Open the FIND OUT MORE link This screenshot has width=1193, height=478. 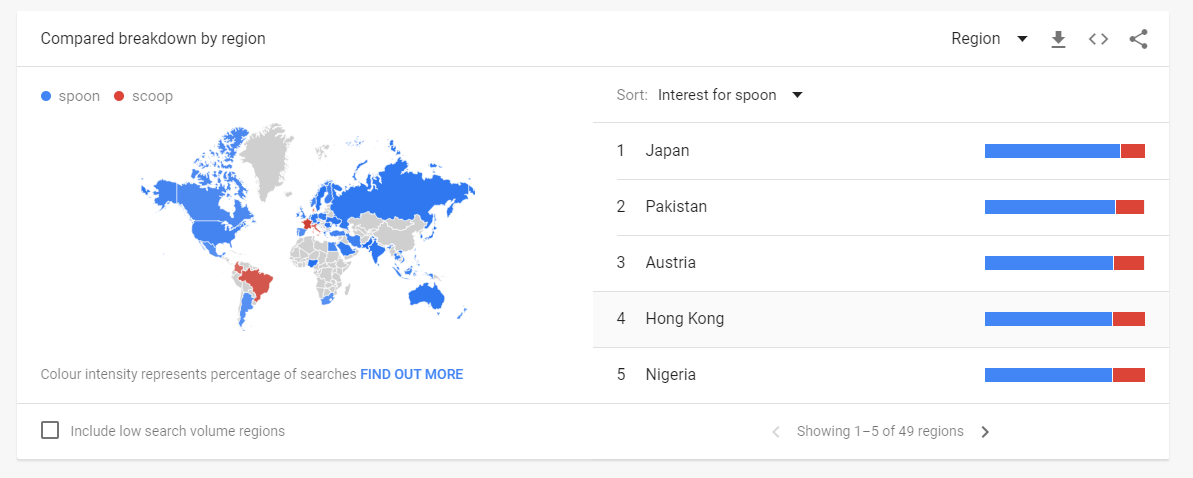coord(412,374)
